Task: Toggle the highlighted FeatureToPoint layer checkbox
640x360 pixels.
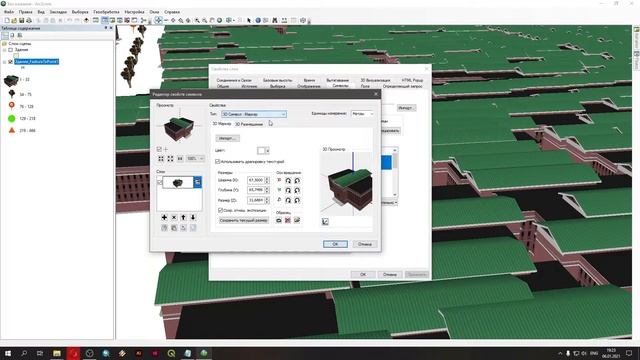Action: [x=11, y=62]
